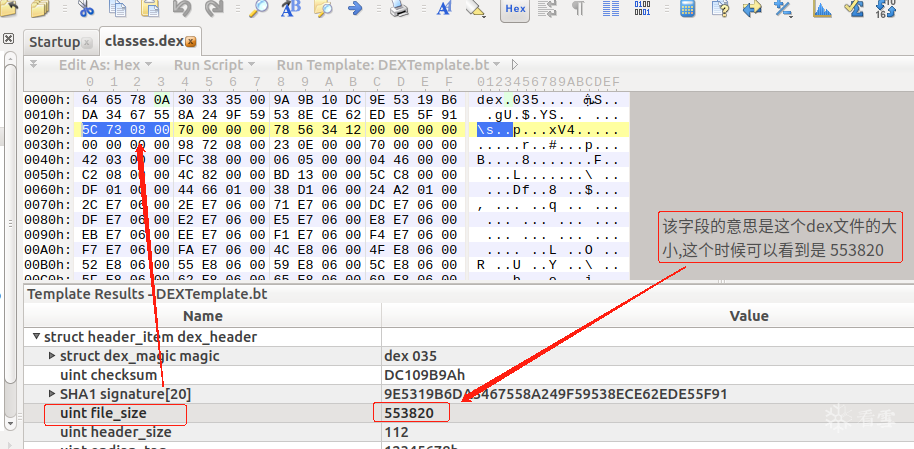
Task: Open the Run Script dropdown
Action: (x=214, y=65)
